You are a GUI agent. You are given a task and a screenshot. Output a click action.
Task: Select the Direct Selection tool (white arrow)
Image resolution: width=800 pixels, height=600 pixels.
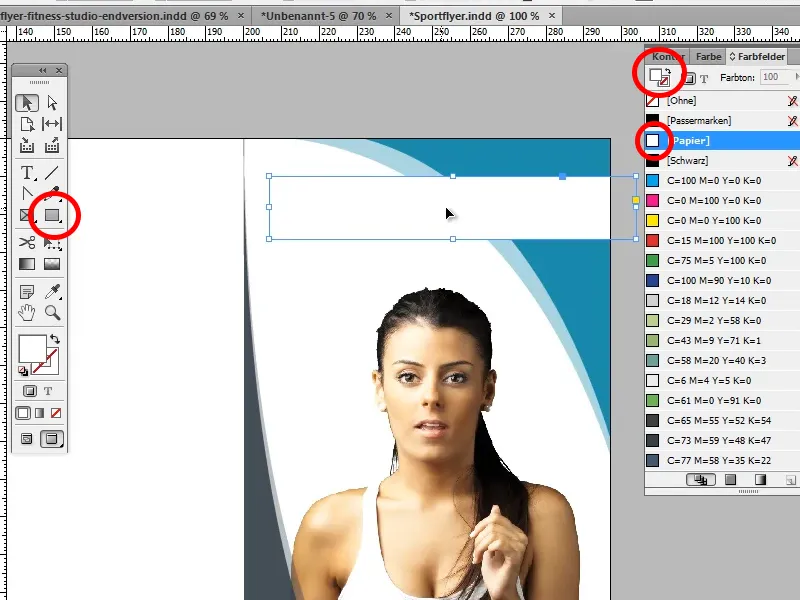[x=52, y=103]
